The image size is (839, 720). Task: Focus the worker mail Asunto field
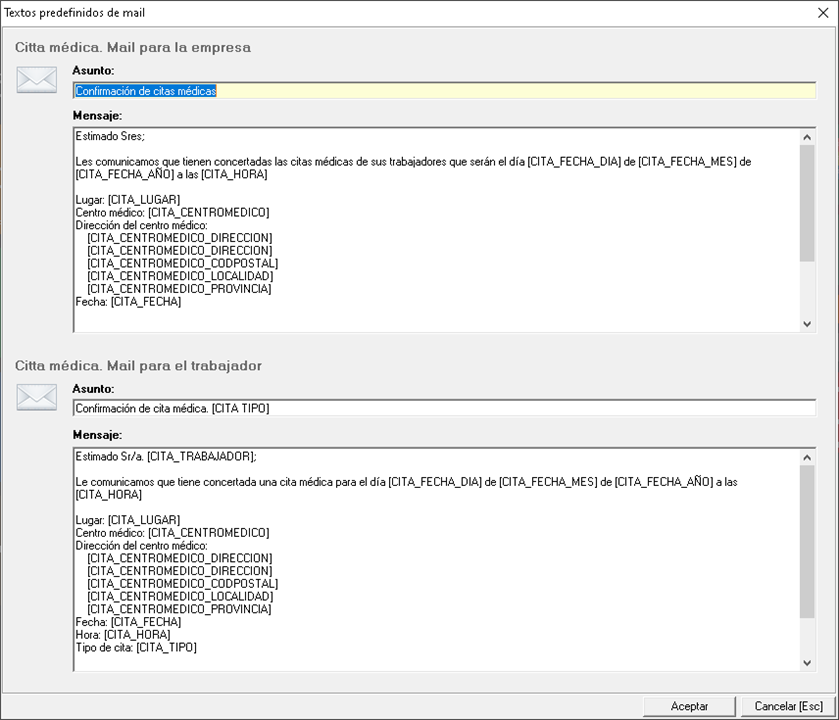click(x=444, y=408)
